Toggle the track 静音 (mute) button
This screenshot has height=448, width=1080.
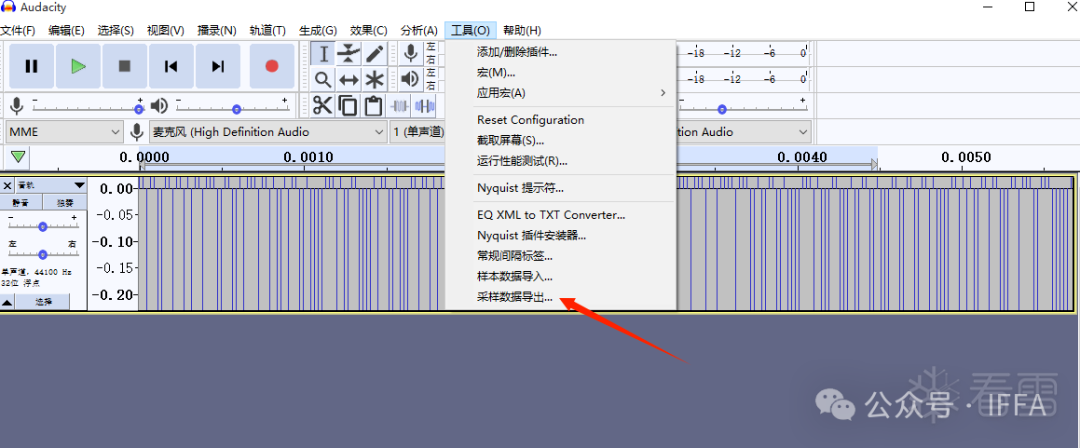pyautogui.click(x=21, y=203)
